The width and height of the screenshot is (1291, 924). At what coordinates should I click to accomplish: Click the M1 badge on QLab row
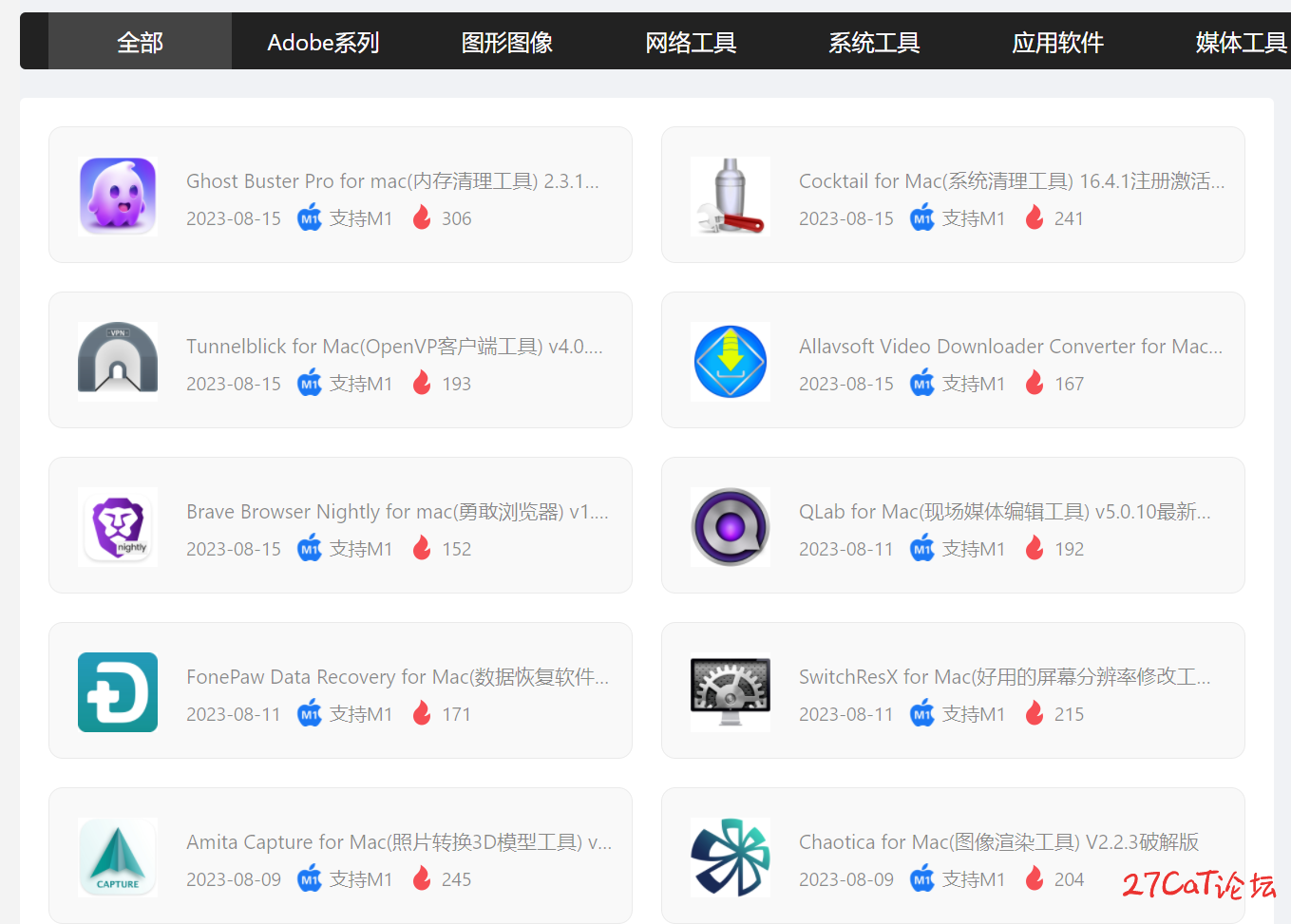922,548
